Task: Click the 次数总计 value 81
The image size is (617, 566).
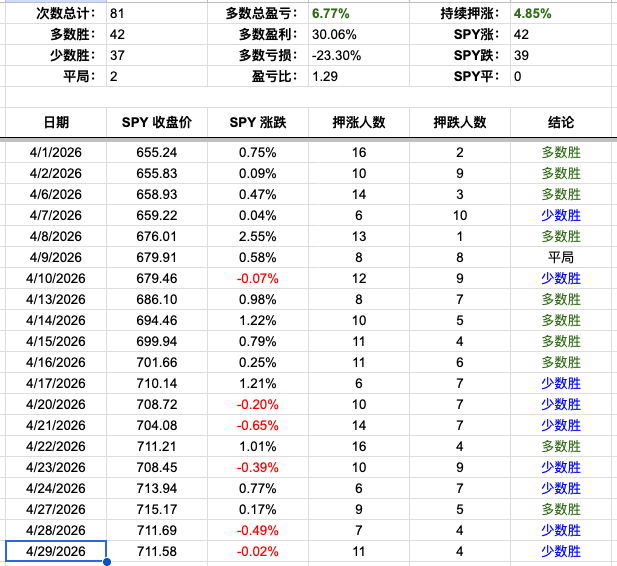Action: [x=157, y=13]
